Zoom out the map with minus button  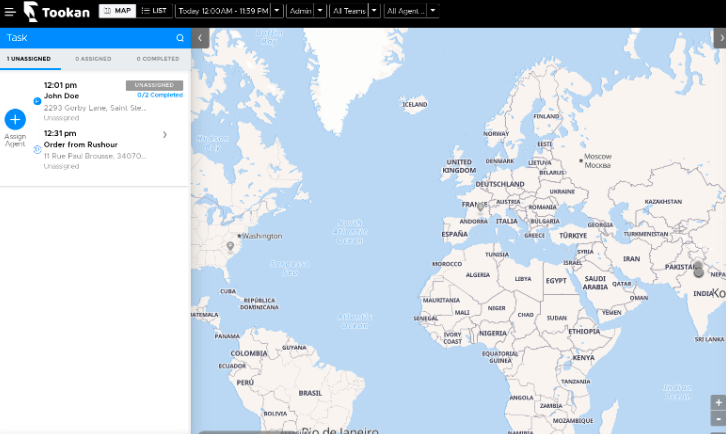[718, 419]
